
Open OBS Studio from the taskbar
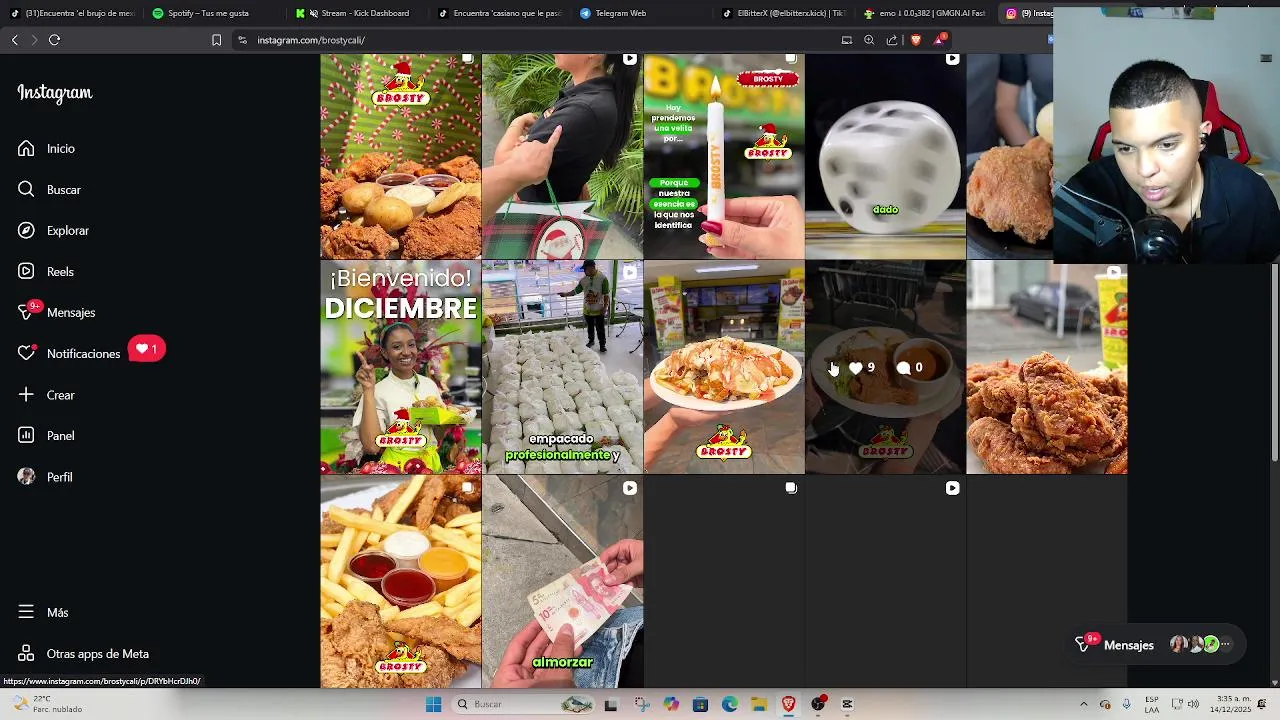818,704
